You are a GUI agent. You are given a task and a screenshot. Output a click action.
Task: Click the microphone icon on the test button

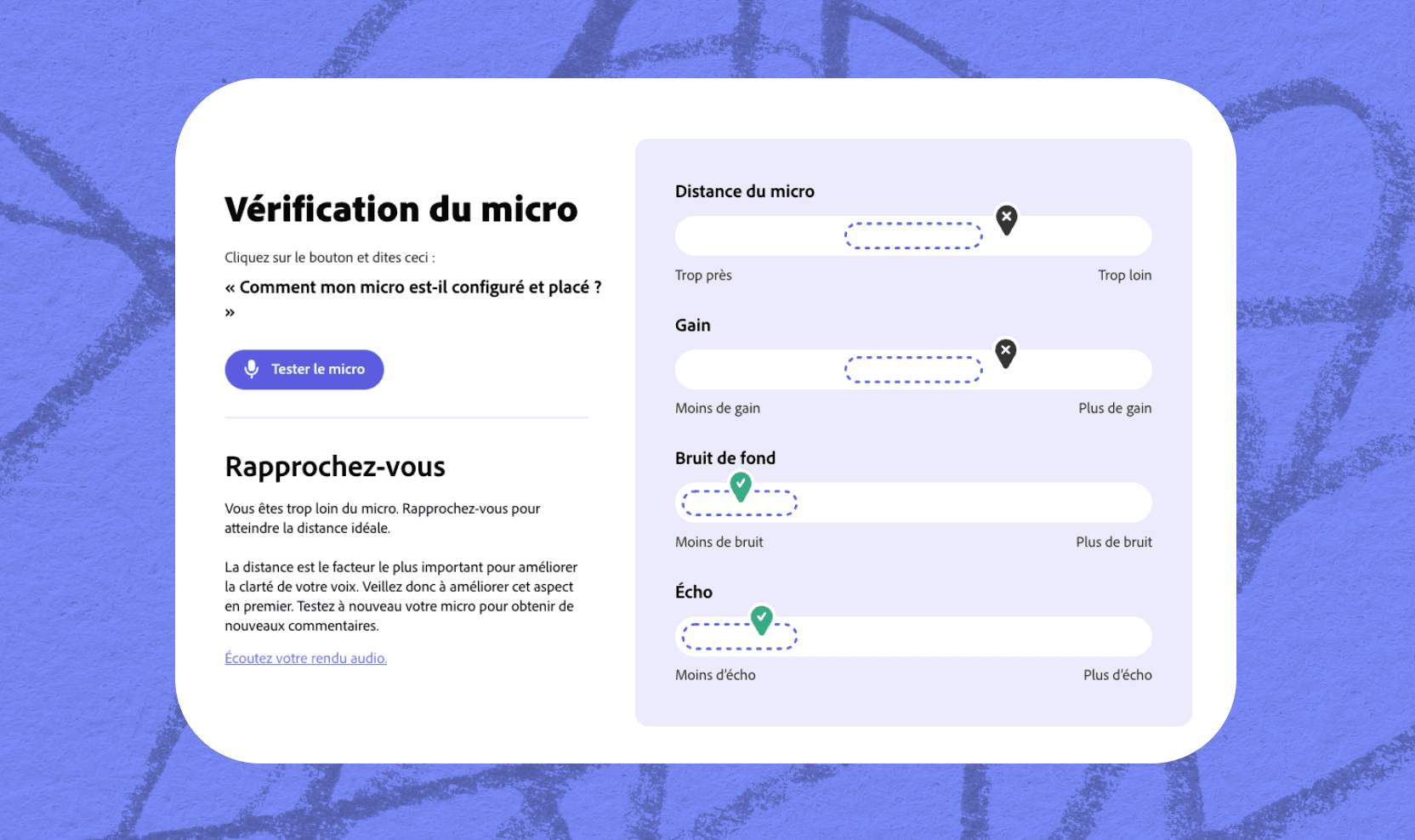252,369
